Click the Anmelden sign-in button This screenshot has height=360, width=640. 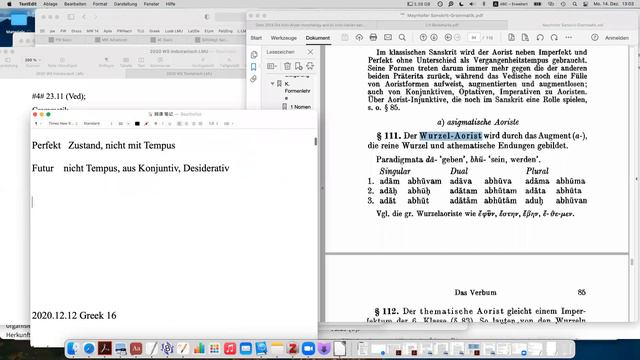(x=617, y=38)
